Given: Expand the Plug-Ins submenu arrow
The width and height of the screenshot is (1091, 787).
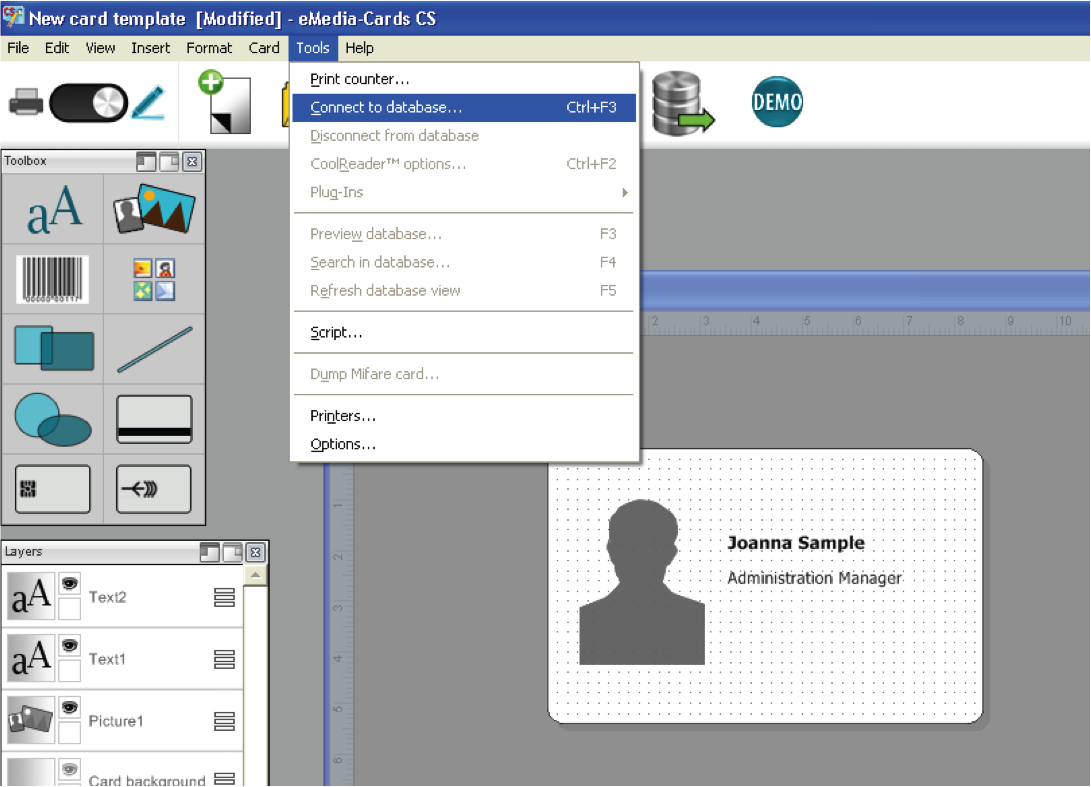Looking at the screenshot, I should tap(625, 192).
